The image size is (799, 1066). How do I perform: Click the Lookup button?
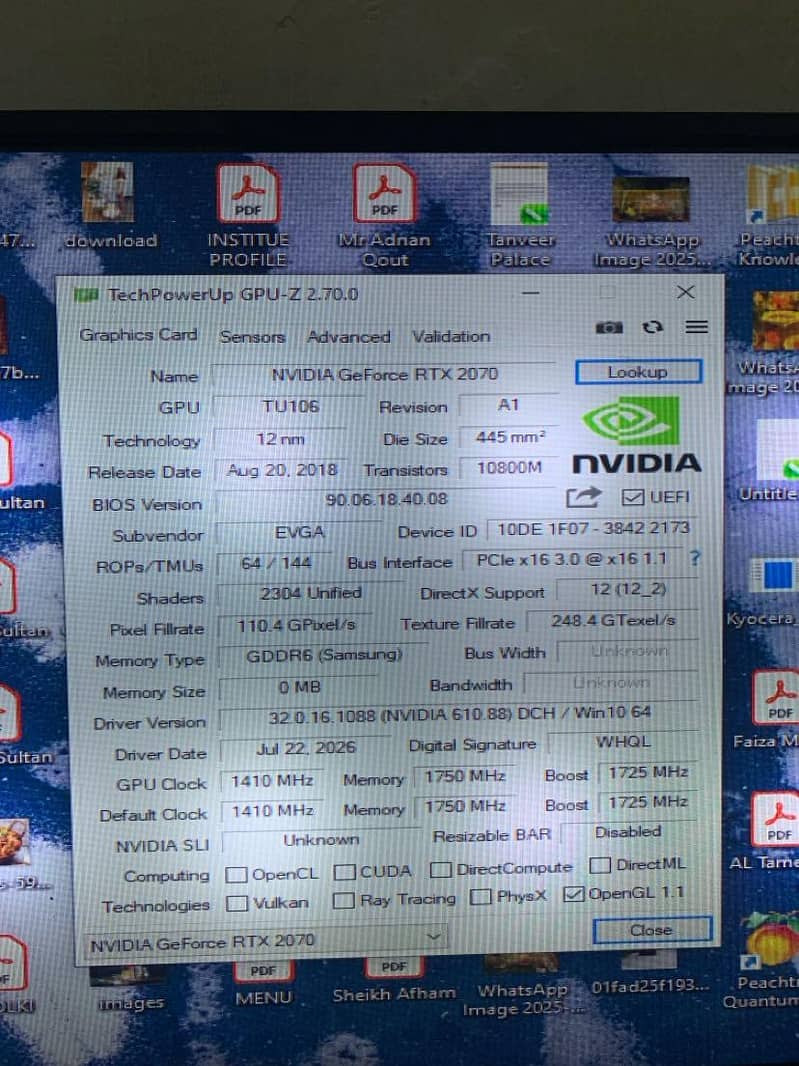click(638, 372)
